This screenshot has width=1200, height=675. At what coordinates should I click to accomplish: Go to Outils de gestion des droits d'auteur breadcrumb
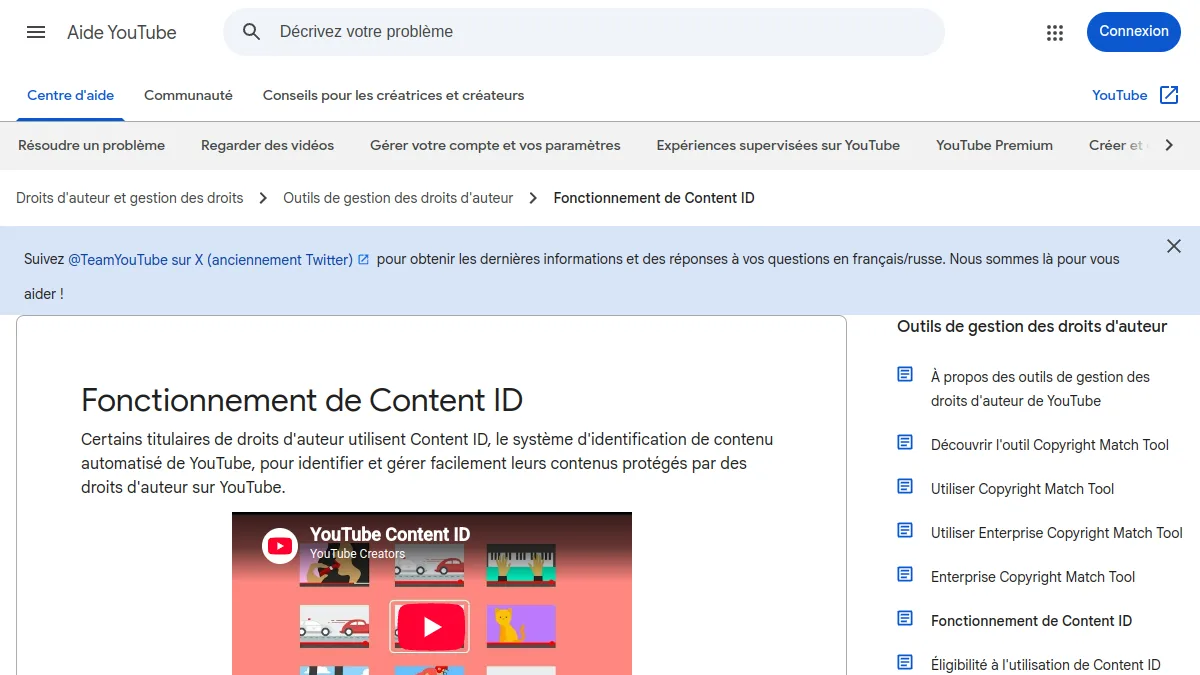398,198
